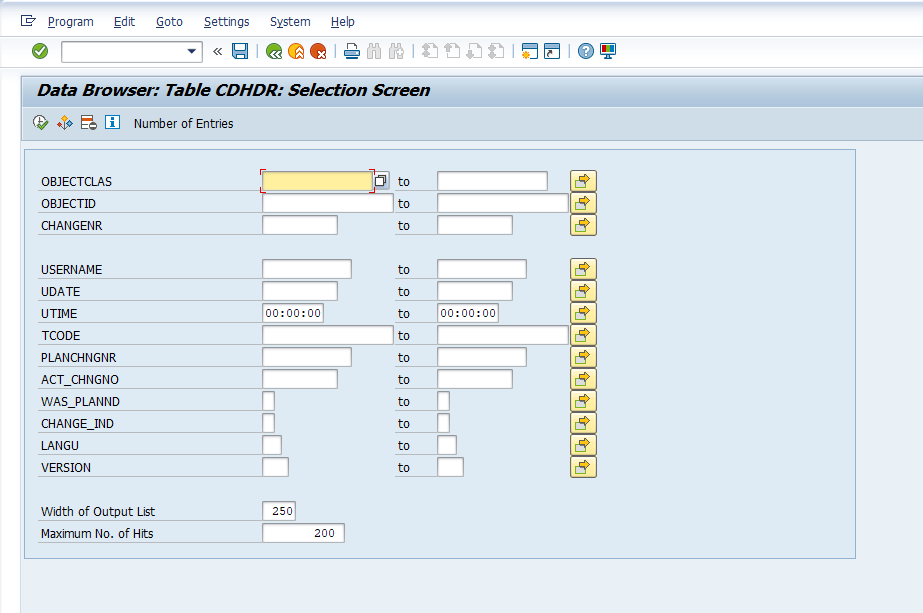Click the Delete Selection Row icon
The width and height of the screenshot is (923, 613).
(88, 123)
